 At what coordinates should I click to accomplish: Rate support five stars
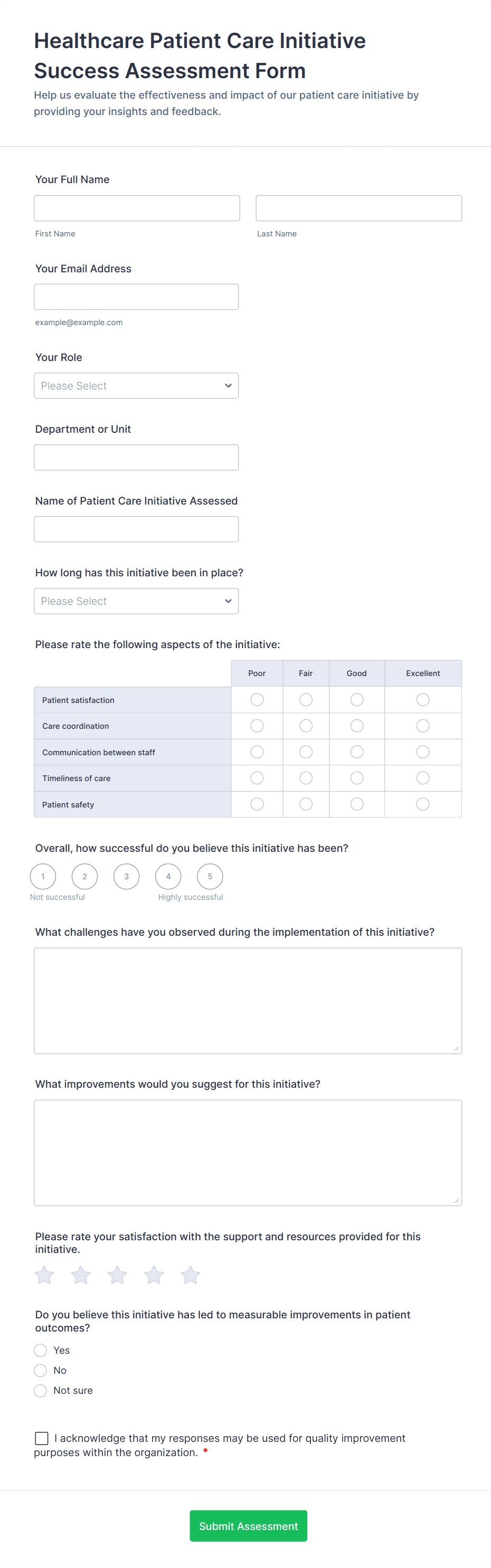tap(191, 1275)
